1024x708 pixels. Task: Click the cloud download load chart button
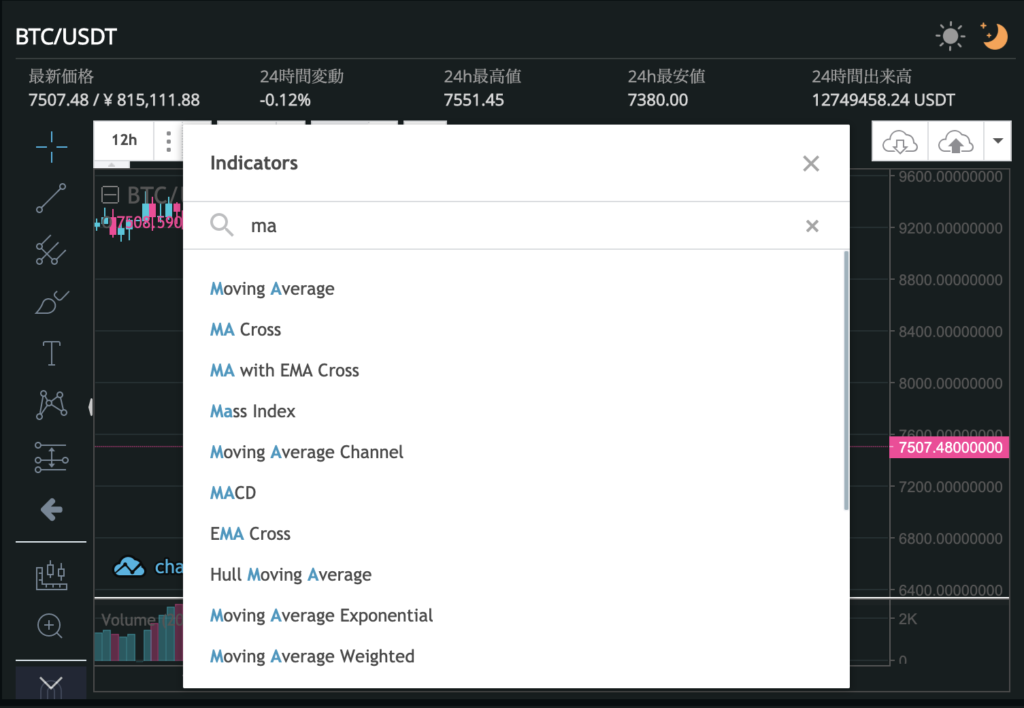click(x=900, y=141)
